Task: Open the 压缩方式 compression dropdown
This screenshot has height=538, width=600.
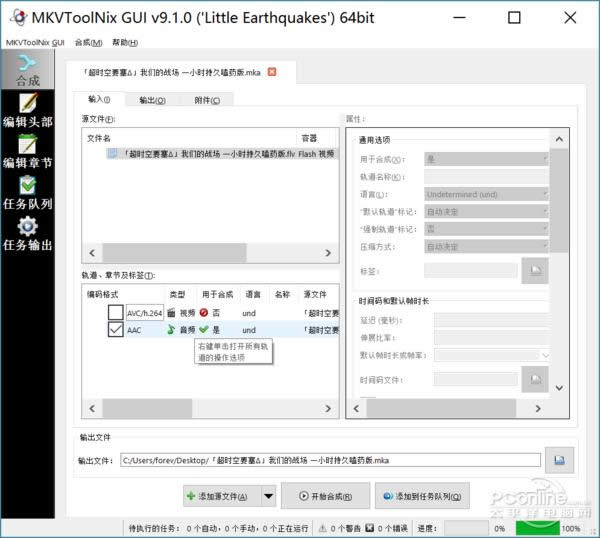Action: coord(486,246)
